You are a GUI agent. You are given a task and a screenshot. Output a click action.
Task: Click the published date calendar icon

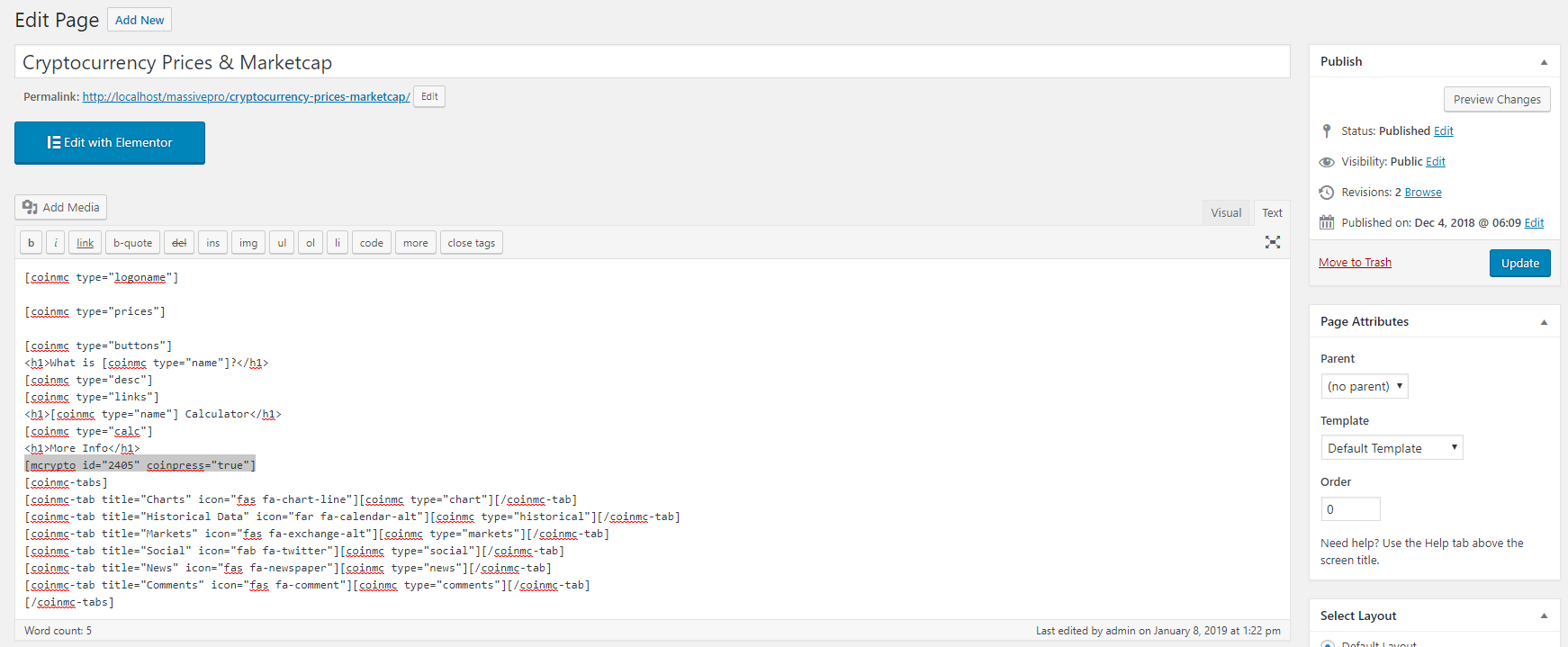(x=1327, y=223)
